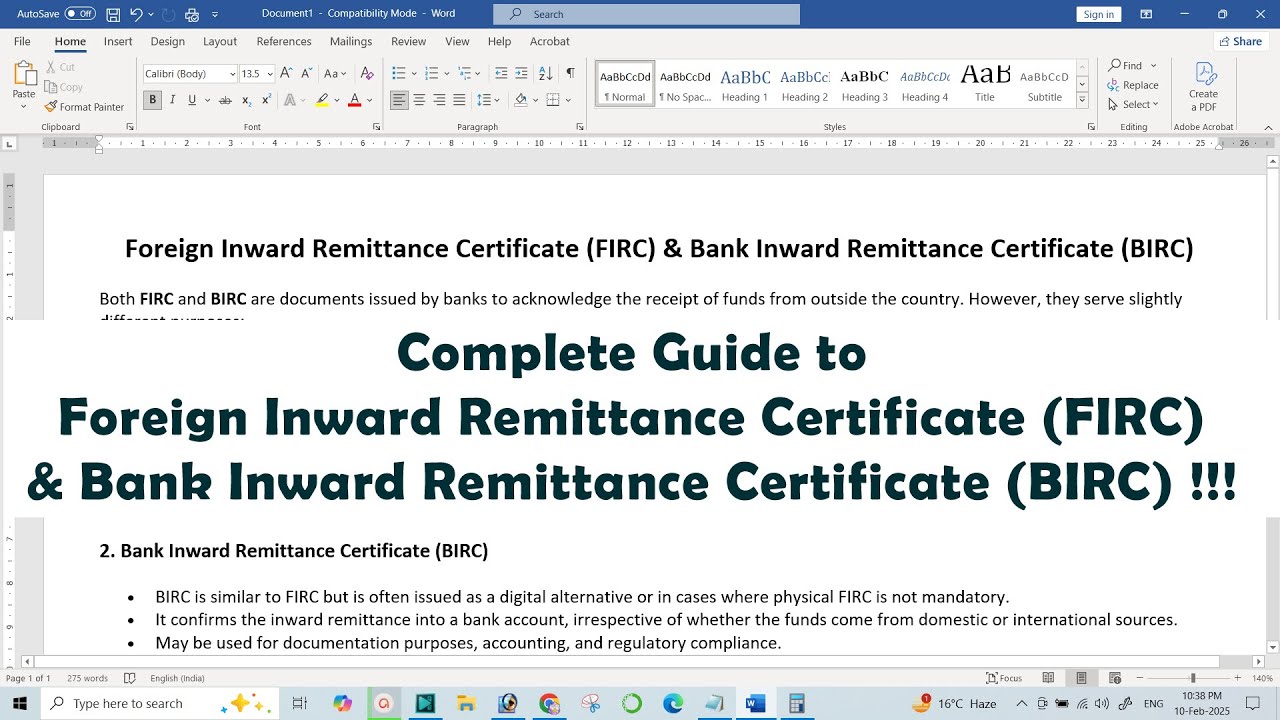
Task: Apply numbered list formatting
Action: (x=430, y=74)
